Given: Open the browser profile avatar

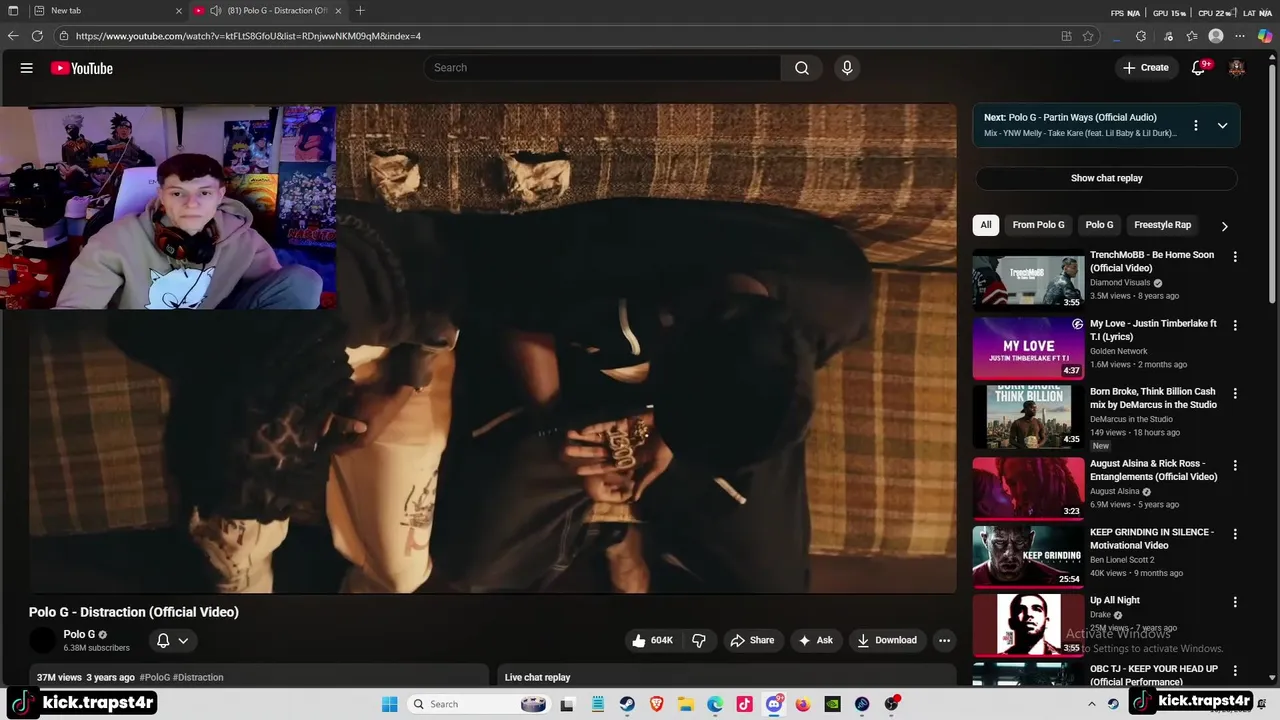Looking at the screenshot, I should tap(1216, 36).
